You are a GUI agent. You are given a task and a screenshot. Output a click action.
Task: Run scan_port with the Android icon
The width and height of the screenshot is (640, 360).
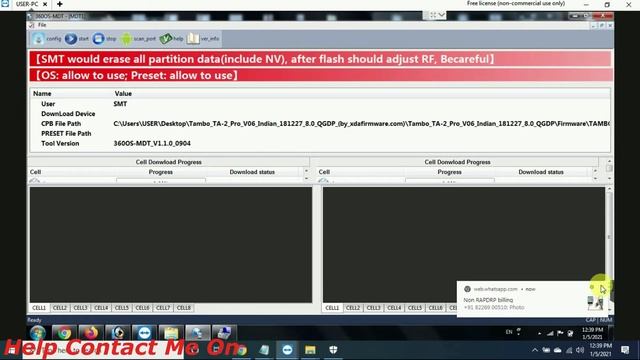pos(138,39)
